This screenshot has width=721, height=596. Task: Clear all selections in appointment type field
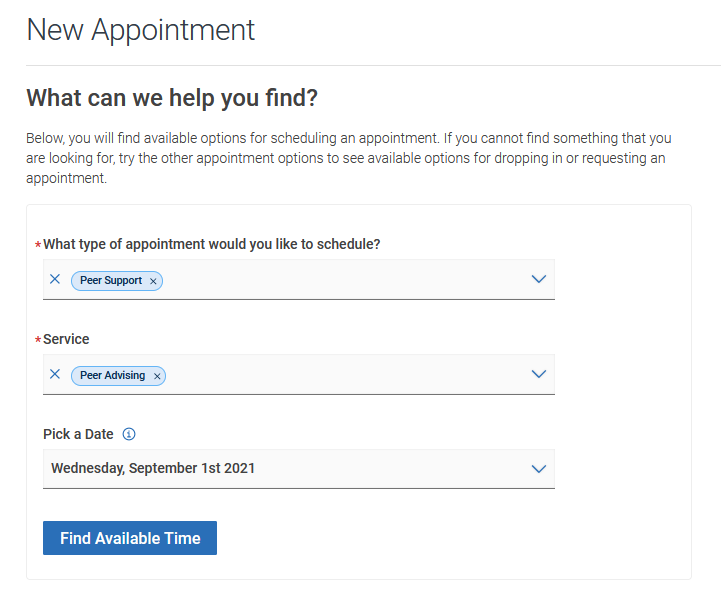pyautogui.click(x=55, y=279)
